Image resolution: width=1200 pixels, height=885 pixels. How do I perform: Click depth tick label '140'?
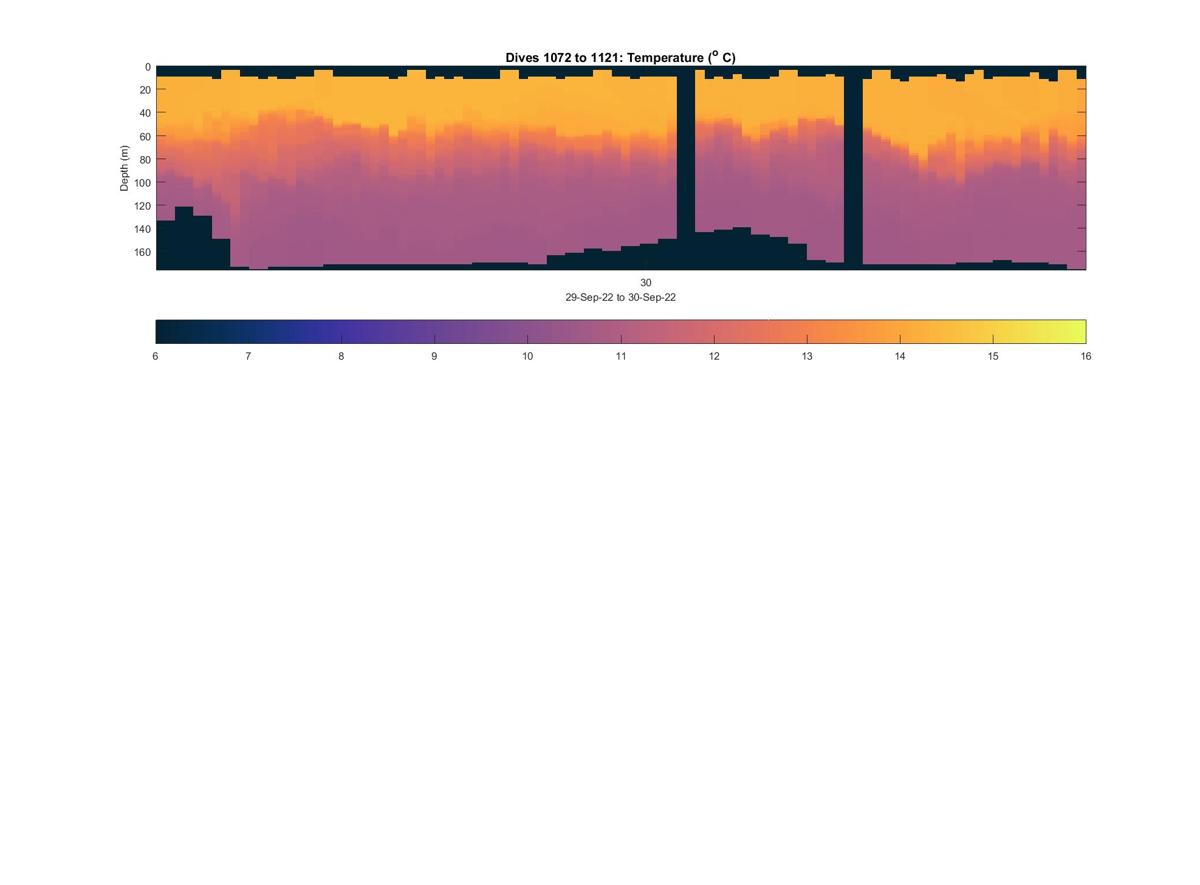(x=142, y=228)
